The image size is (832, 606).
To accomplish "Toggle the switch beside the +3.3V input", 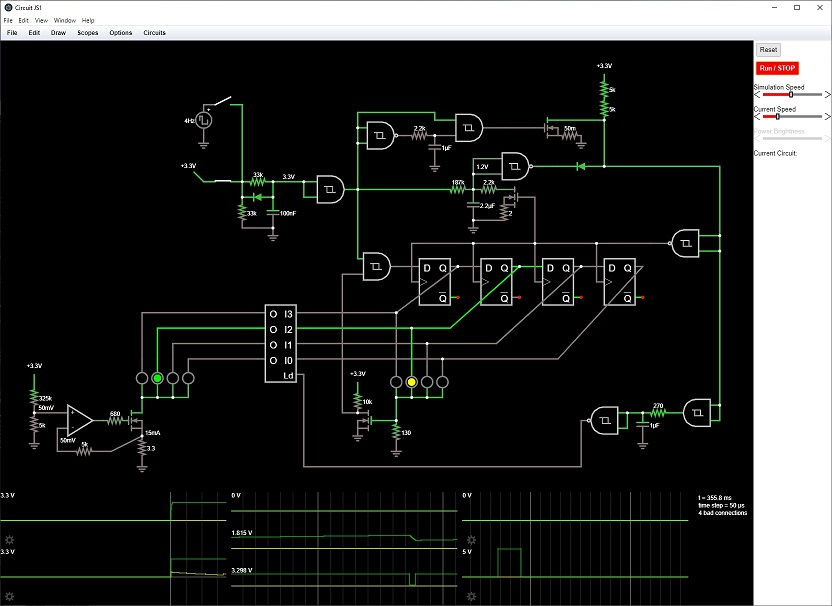I will point(222,180).
